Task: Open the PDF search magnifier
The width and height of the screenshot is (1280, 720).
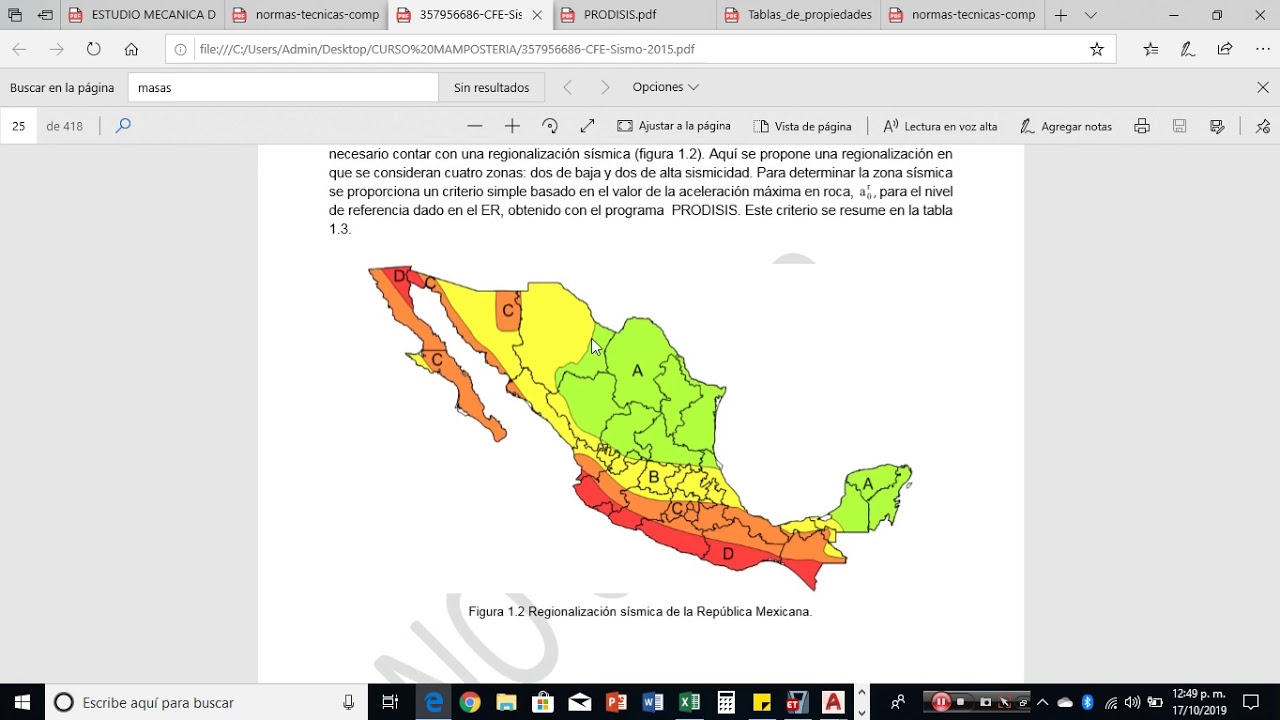Action: tap(123, 126)
